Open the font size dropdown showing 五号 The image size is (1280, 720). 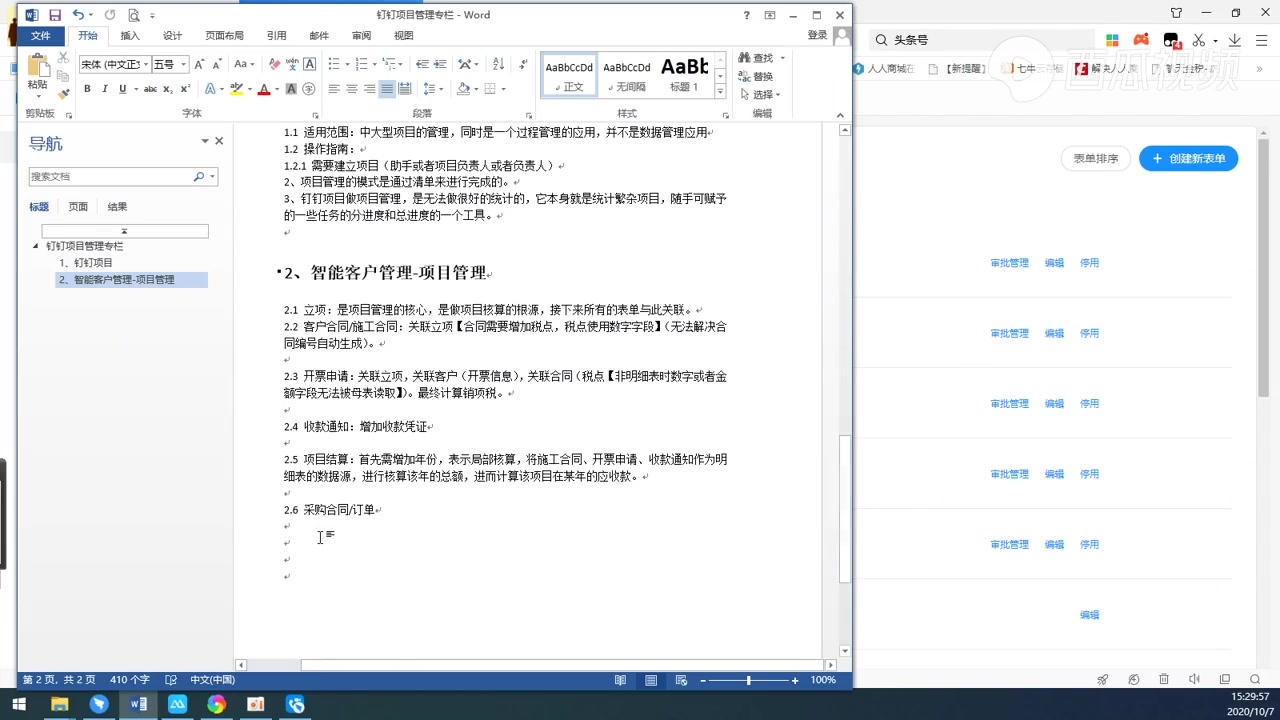pos(184,64)
